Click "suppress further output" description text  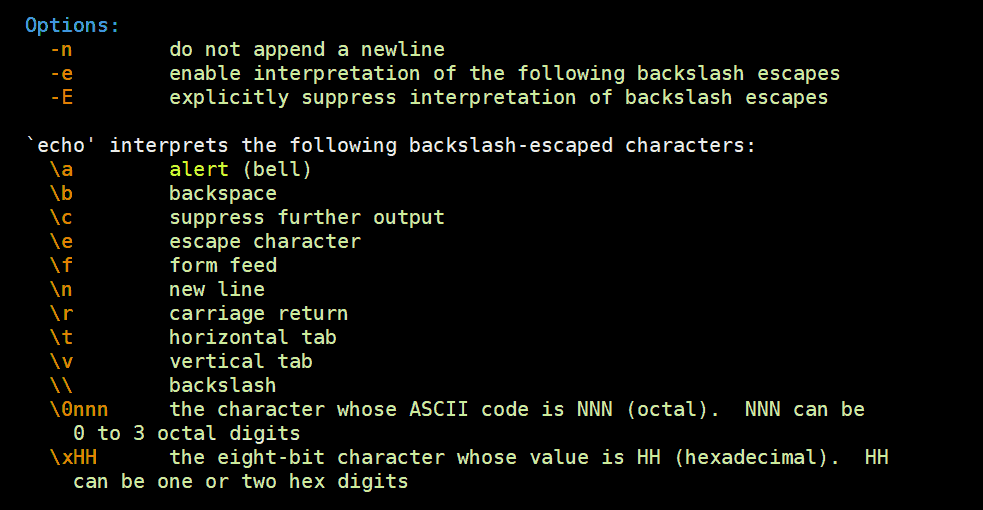tap(307, 217)
